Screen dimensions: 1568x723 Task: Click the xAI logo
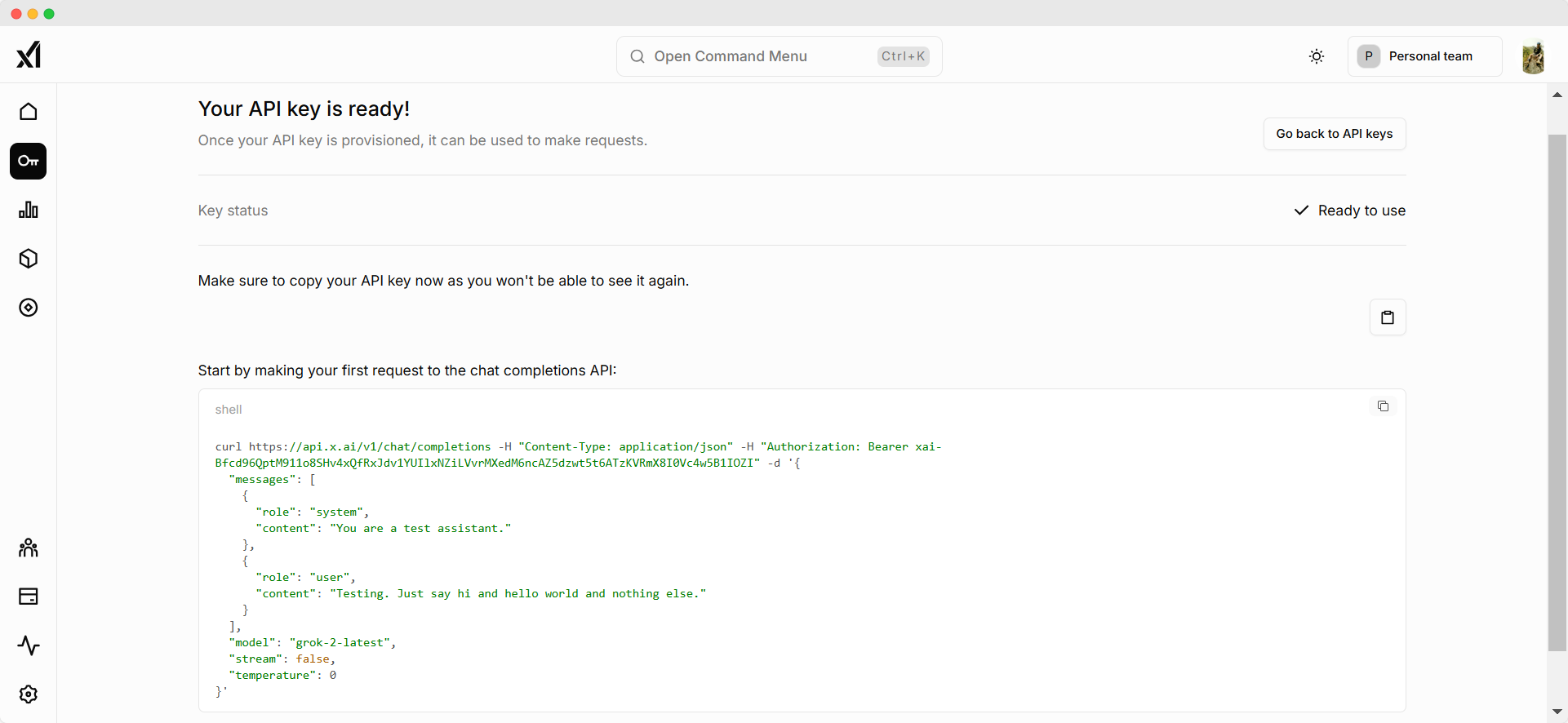(x=29, y=55)
